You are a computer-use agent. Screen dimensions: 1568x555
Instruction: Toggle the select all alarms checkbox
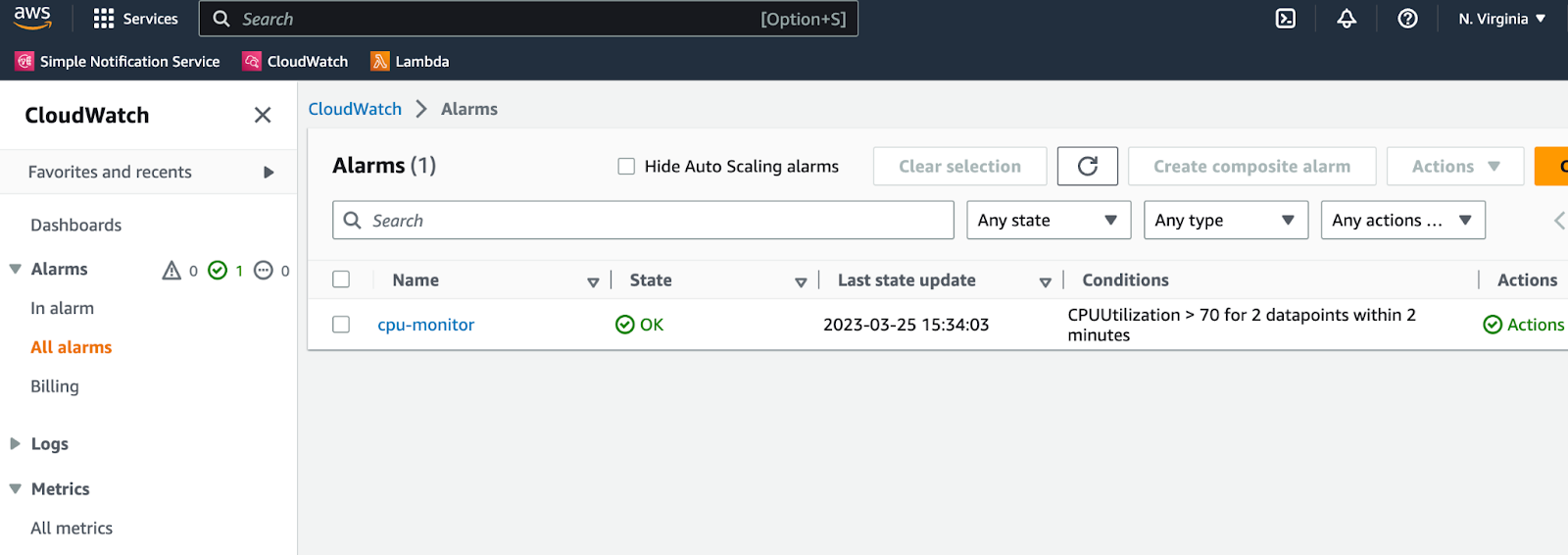341,279
